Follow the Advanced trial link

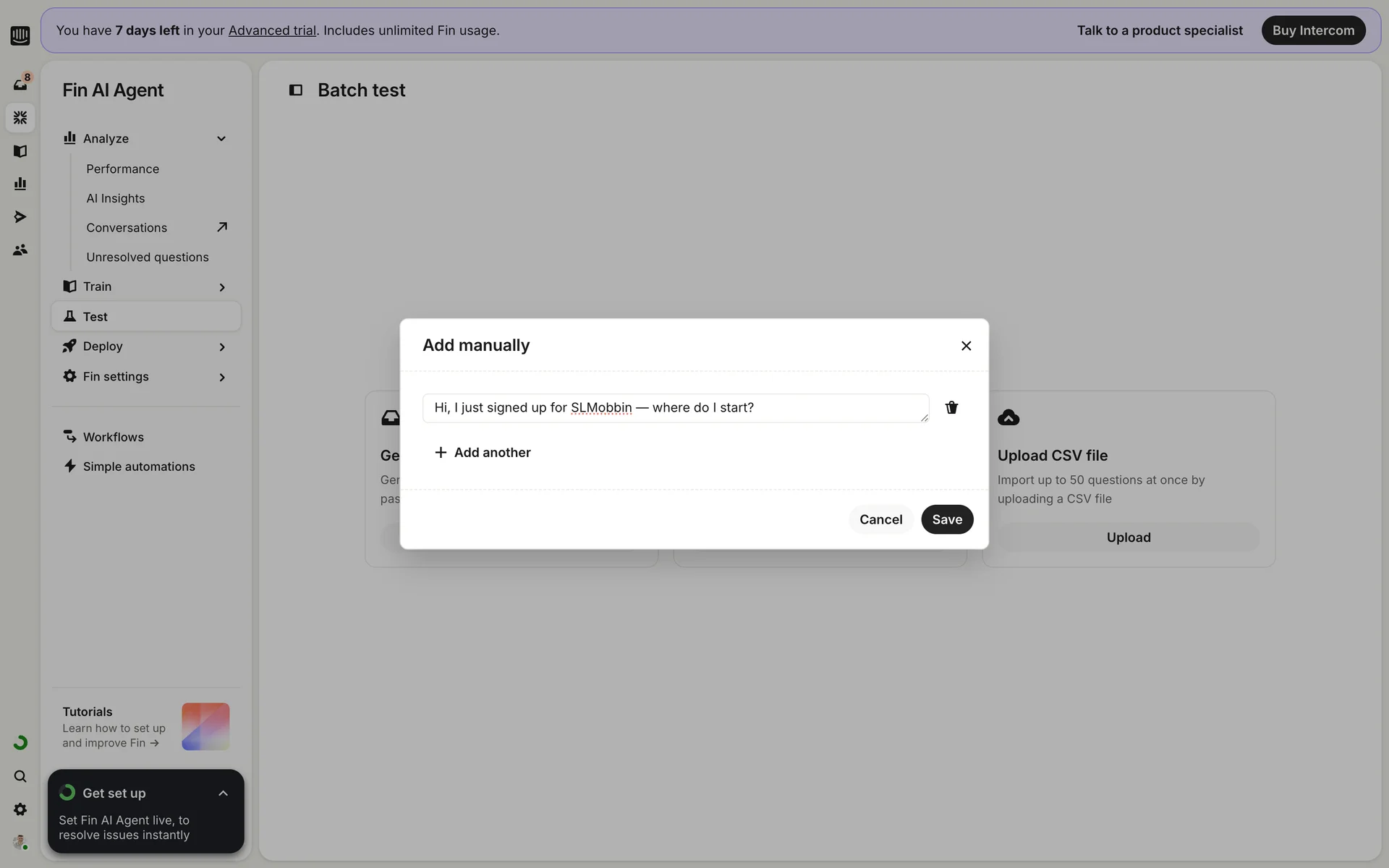[x=272, y=30]
